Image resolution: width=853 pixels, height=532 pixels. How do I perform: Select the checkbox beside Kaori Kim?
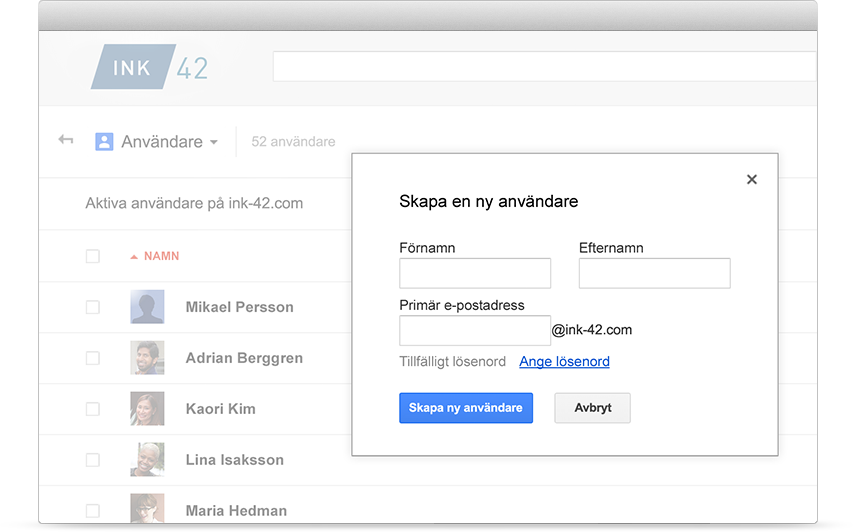pos(93,409)
